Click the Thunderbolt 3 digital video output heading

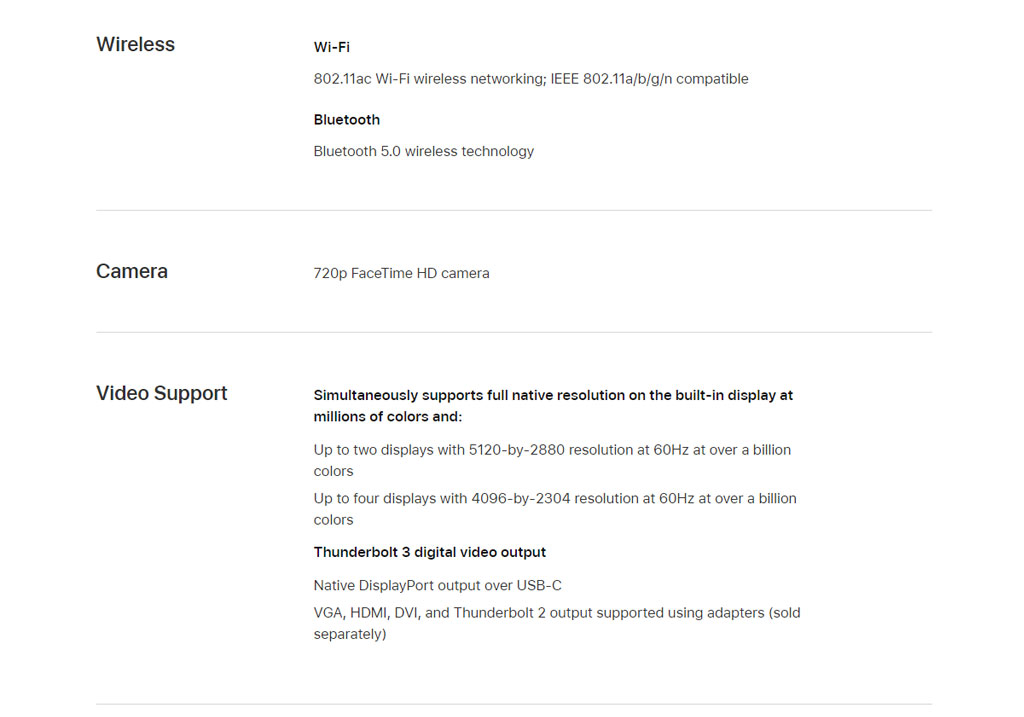[x=430, y=552]
